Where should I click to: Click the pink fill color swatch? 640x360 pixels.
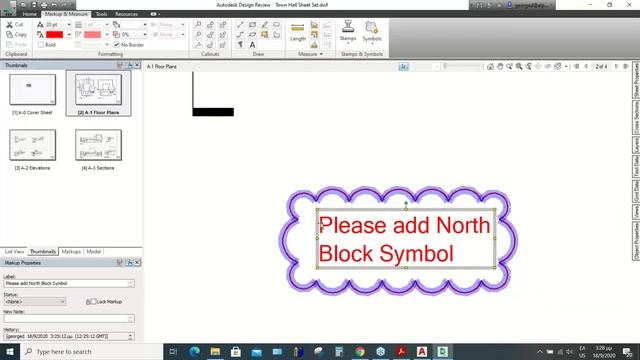tap(93, 35)
